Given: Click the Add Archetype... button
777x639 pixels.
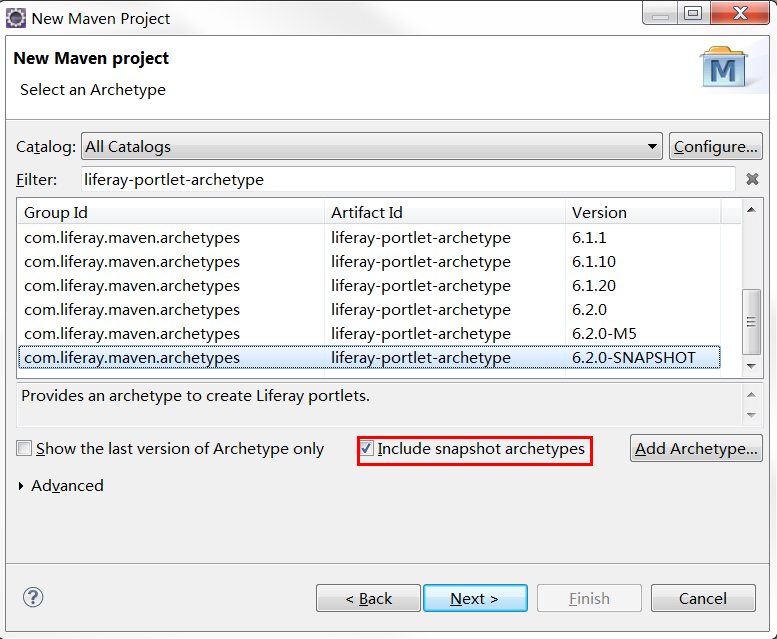Looking at the screenshot, I should [x=696, y=449].
